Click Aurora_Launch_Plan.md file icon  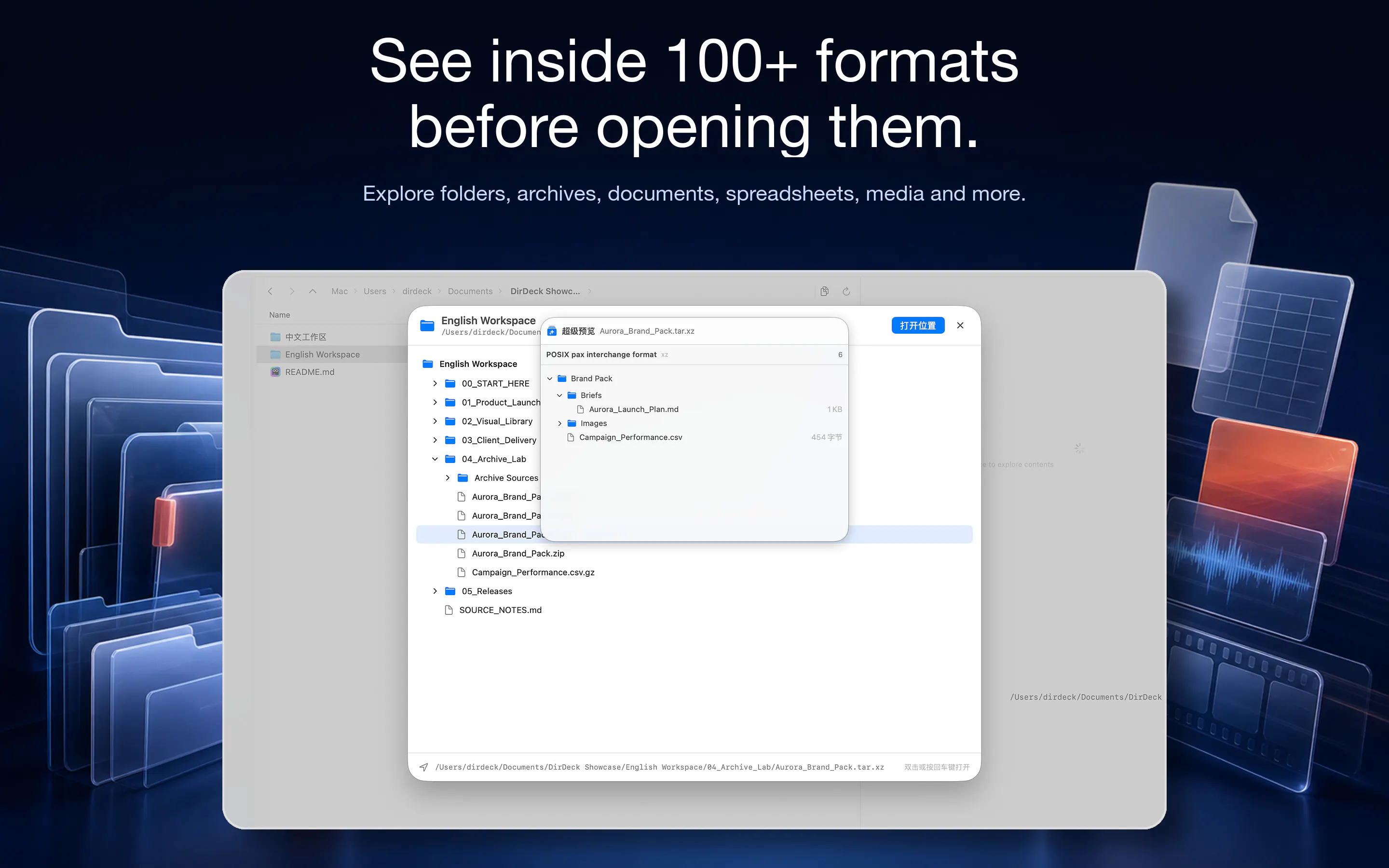580,409
